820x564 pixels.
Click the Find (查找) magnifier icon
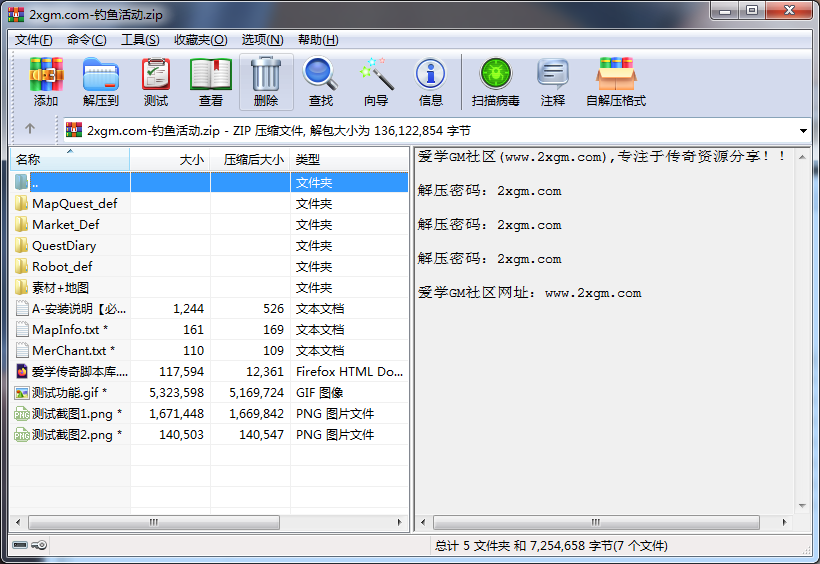tap(321, 74)
